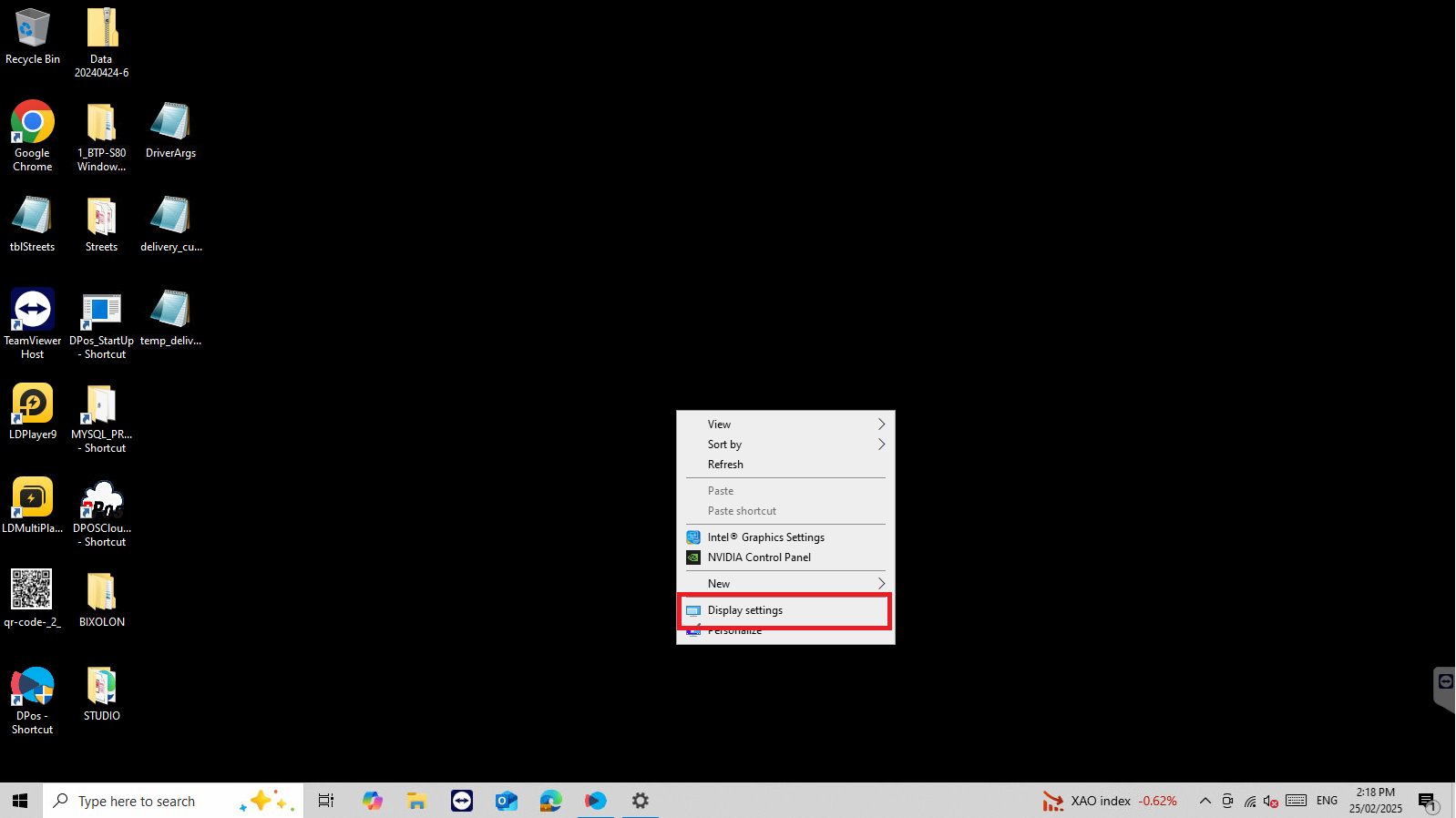This screenshot has width=1456, height=818.
Task: Open the clock showing 2:18 PM
Action: point(1376,801)
